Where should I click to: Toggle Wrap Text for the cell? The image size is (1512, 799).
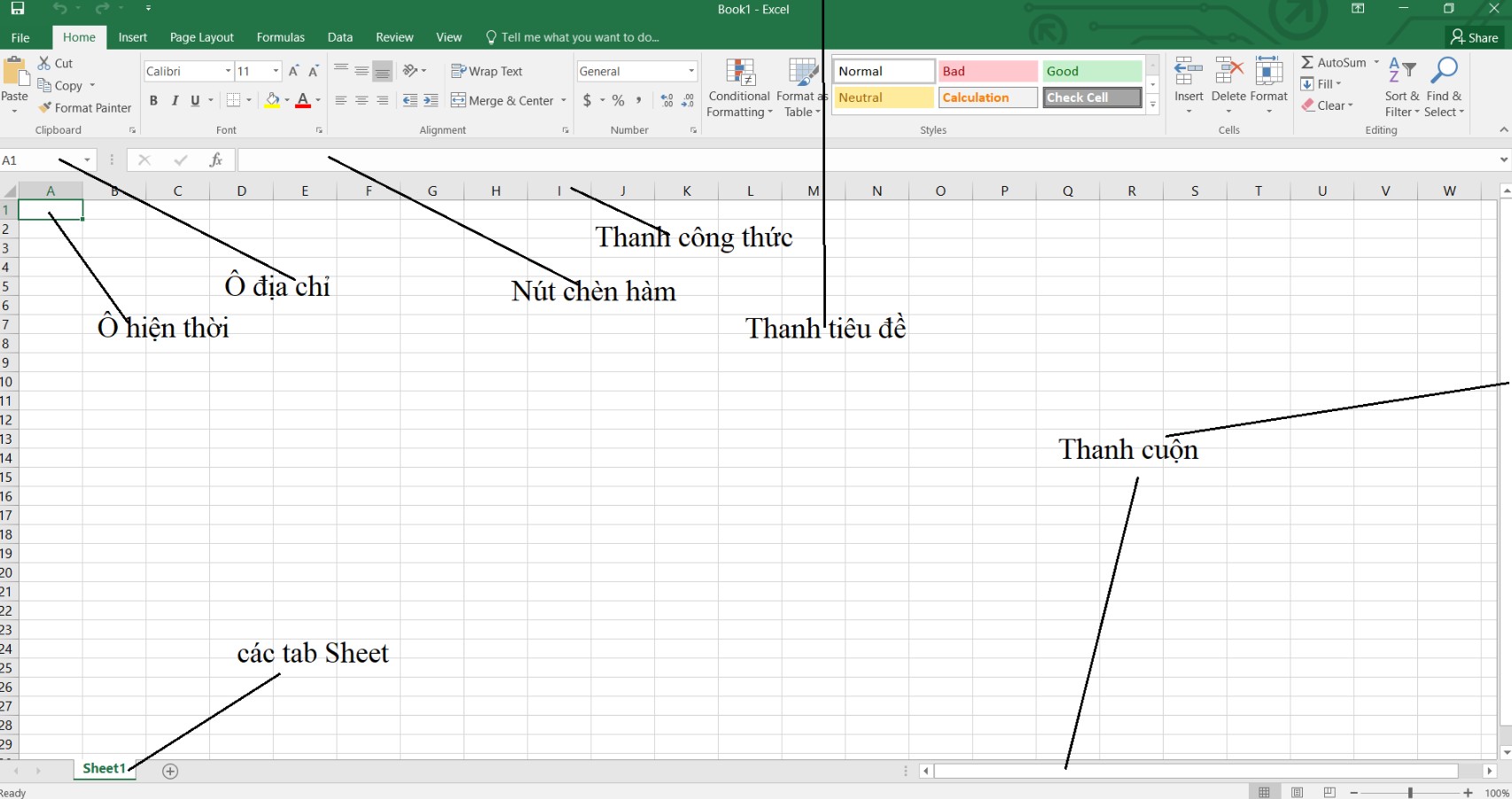pyautogui.click(x=487, y=72)
